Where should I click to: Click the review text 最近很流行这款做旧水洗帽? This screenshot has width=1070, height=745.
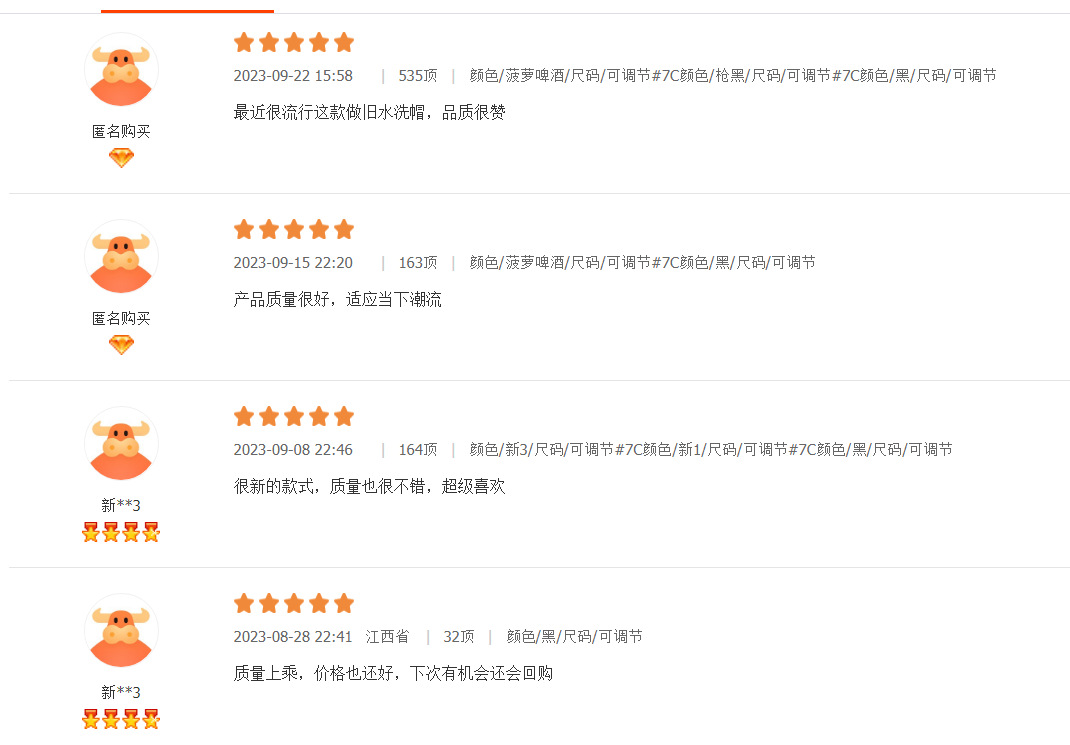tap(369, 112)
